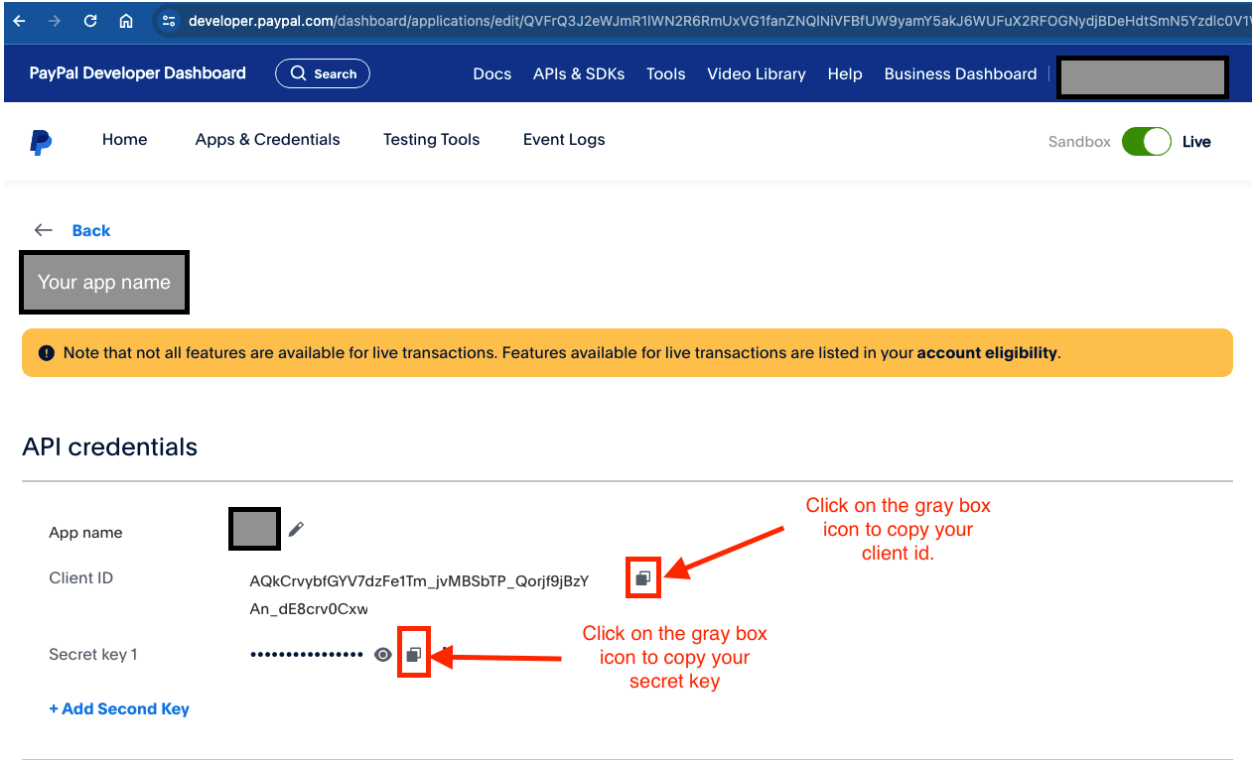Copy Secret key 1 with copy icon
This screenshot has height=766, width=1254.
(x=413, y=655)
